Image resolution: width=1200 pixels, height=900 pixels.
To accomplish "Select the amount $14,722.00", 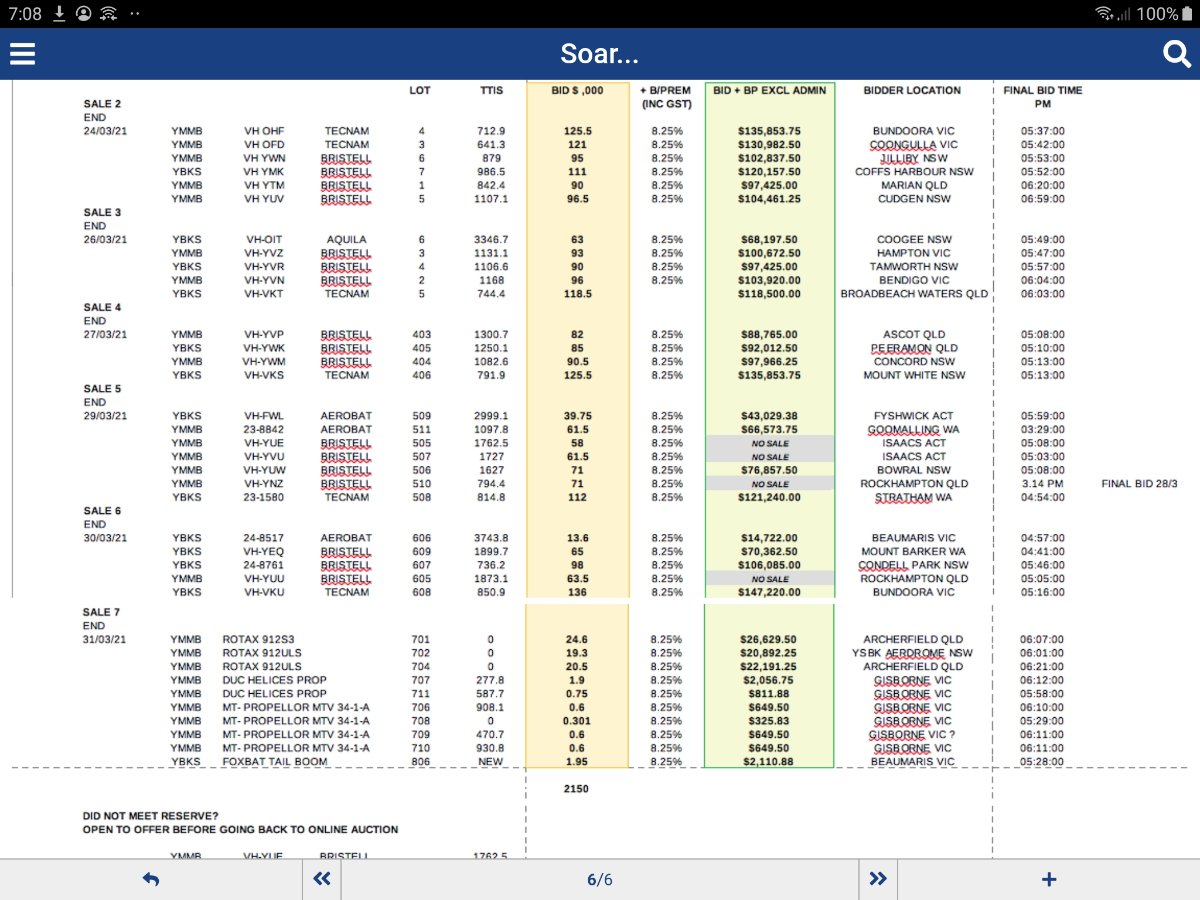I will (x=769, y=538).
